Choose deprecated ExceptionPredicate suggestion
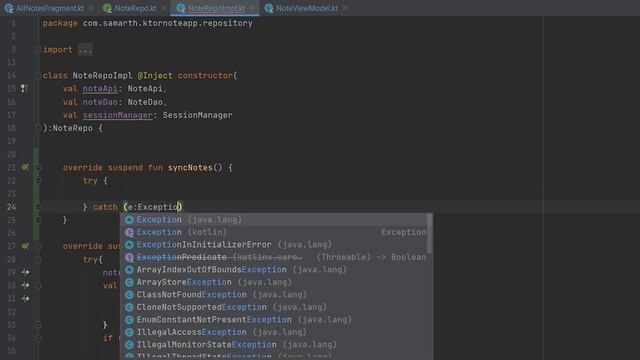640x360 pixels. [x=274, y=257]
